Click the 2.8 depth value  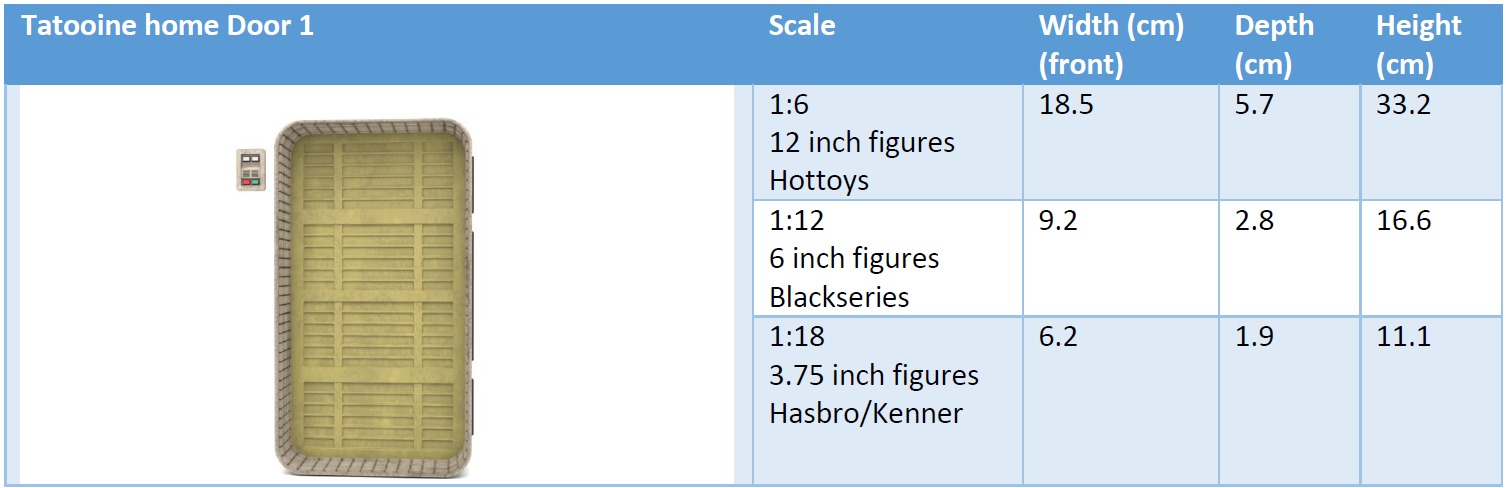tap(1254, 221)
